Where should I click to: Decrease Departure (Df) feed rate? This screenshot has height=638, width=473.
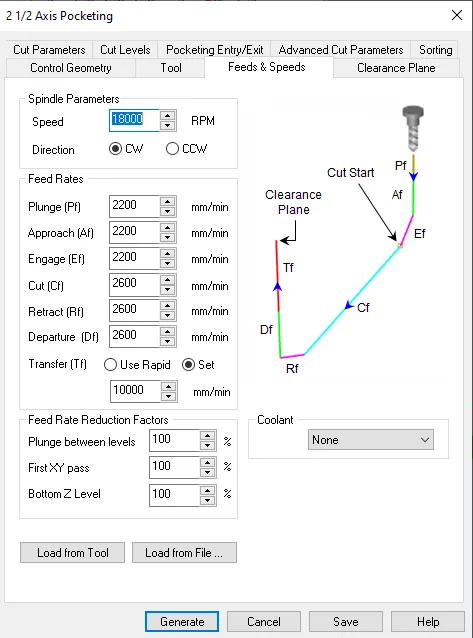pyautogui.click(x=168, y=342)
